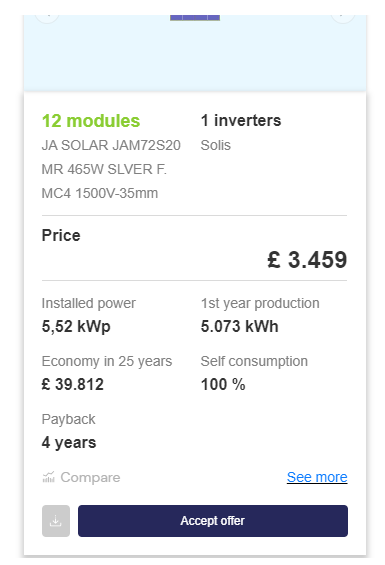Select the 5,52 kWp installed power value
This screenshot has width=385, height=565.
[76, 326]
